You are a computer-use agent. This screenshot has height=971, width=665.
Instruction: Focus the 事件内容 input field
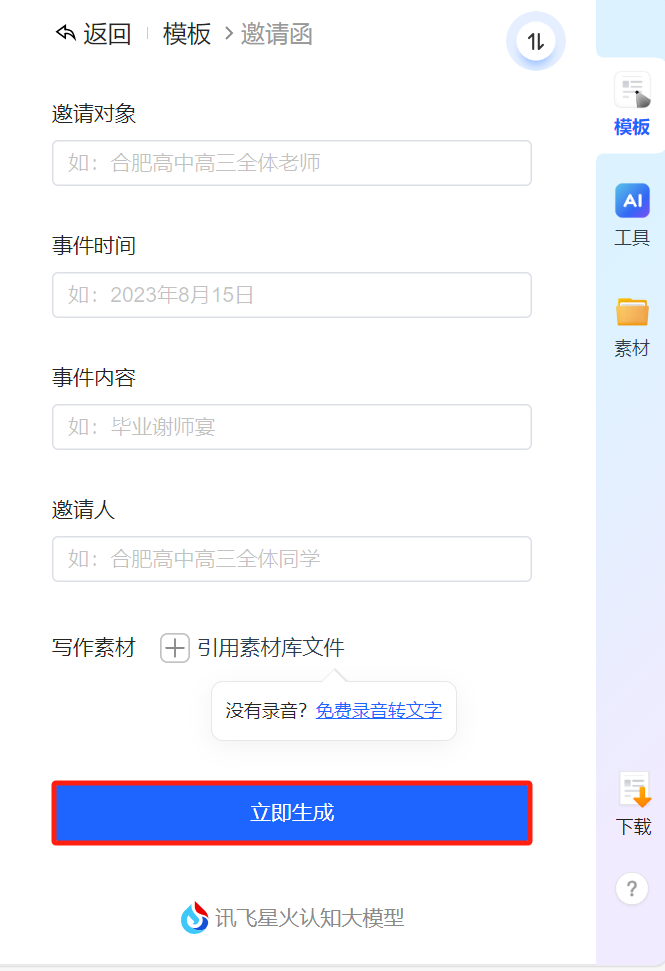point(292,427)
